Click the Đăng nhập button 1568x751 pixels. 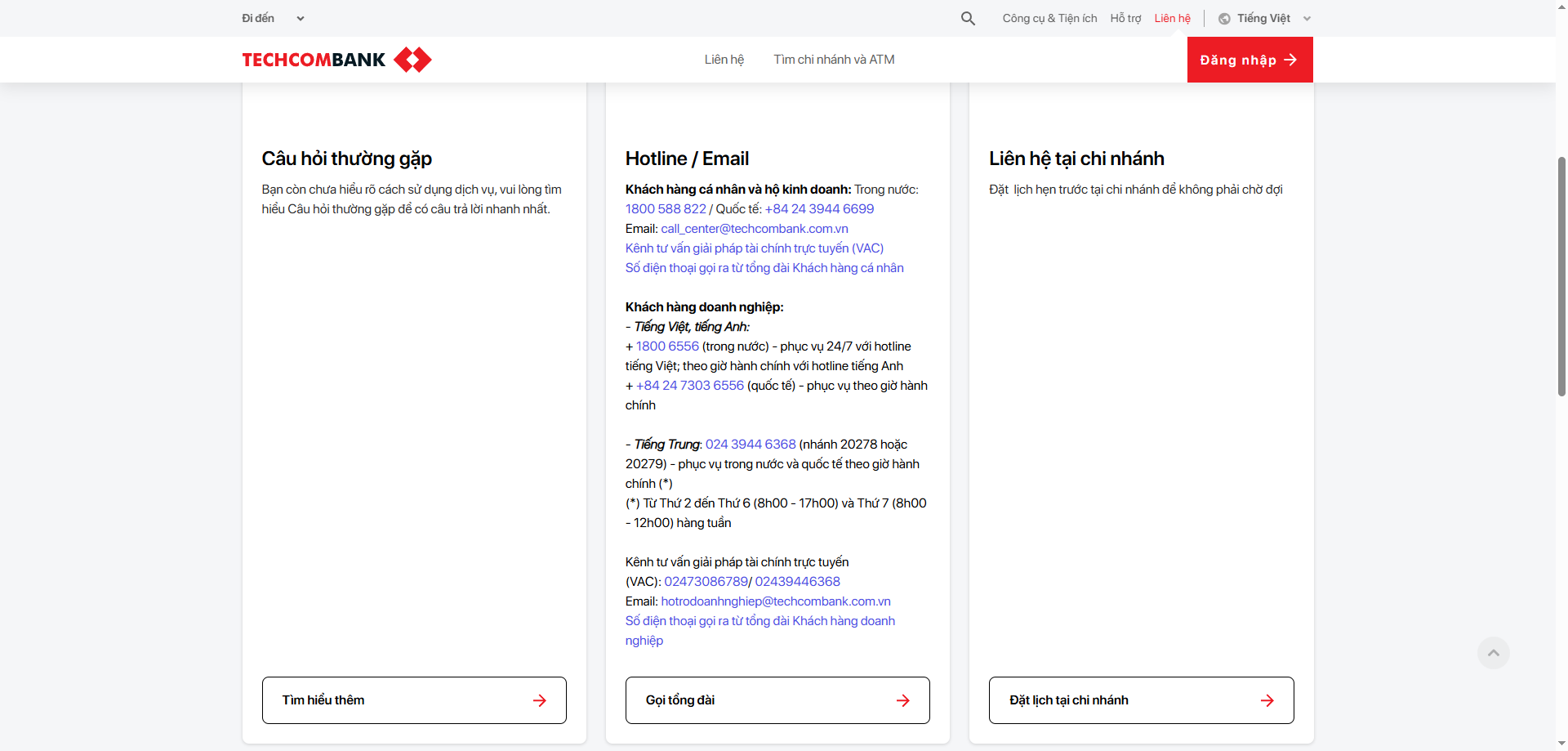pos(1249,60)
